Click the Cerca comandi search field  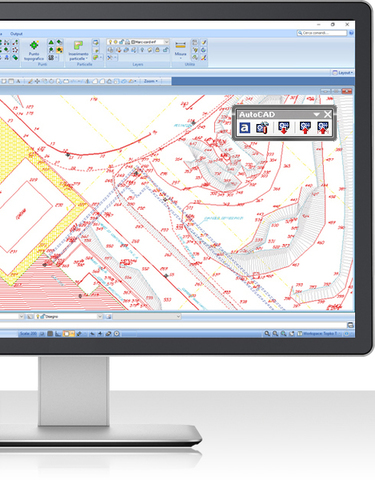(x=322, y=33)
